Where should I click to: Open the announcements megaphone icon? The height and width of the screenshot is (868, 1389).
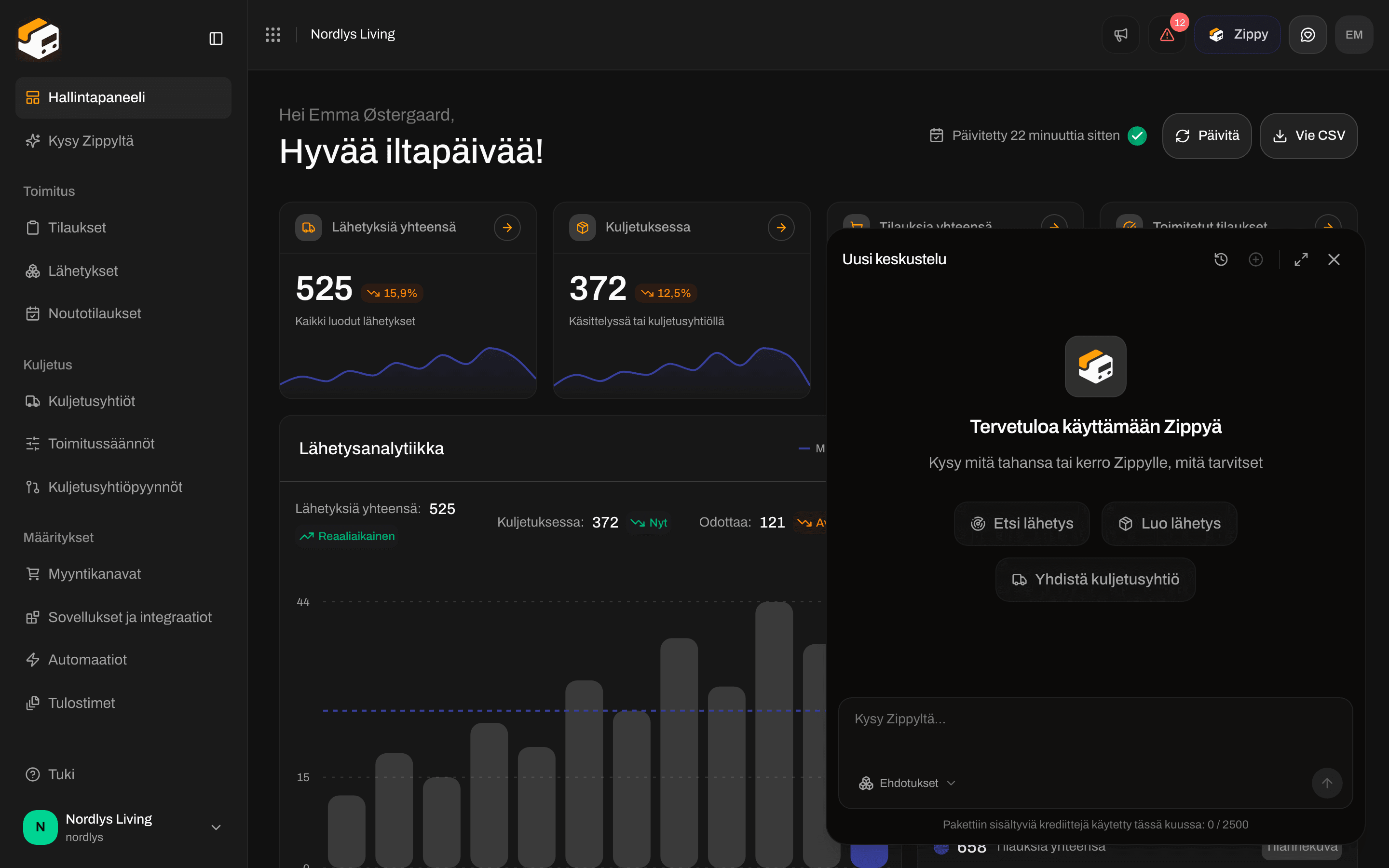1120,34
